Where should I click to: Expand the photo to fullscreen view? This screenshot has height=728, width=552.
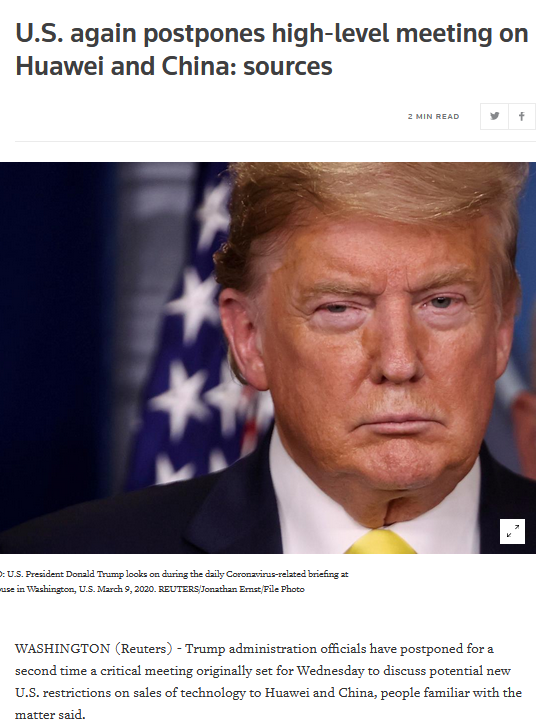click(513, 531)
